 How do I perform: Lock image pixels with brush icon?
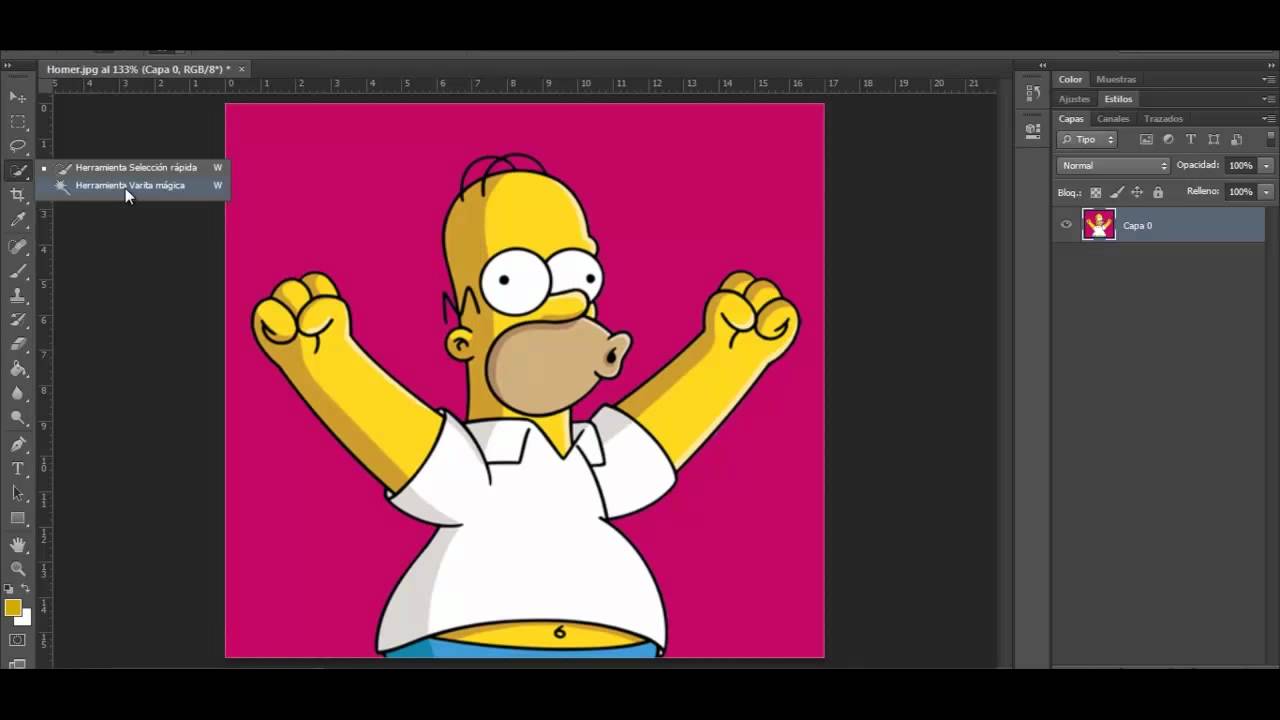click(1117, 192)
